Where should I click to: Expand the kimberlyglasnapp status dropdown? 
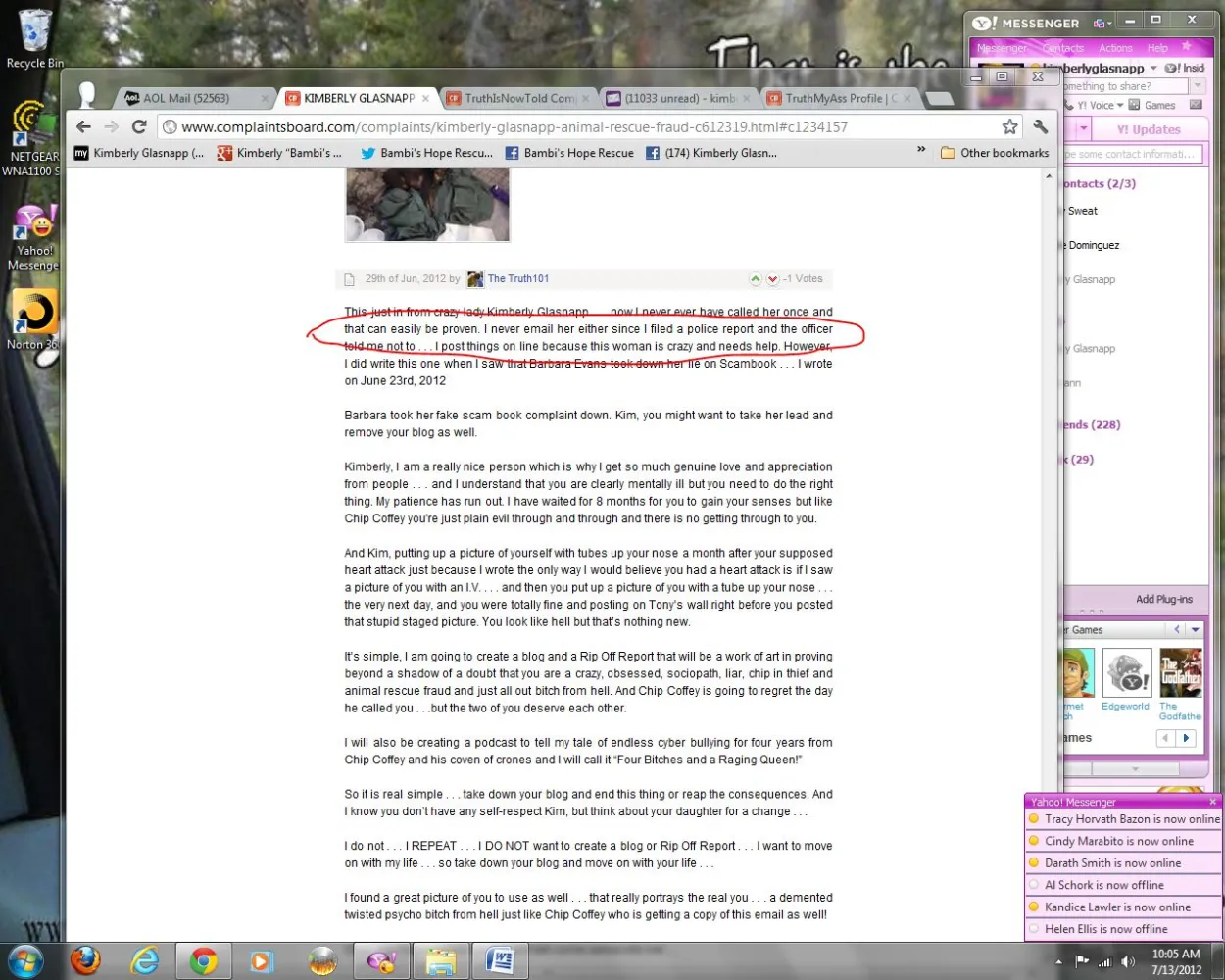point(1153,68)
